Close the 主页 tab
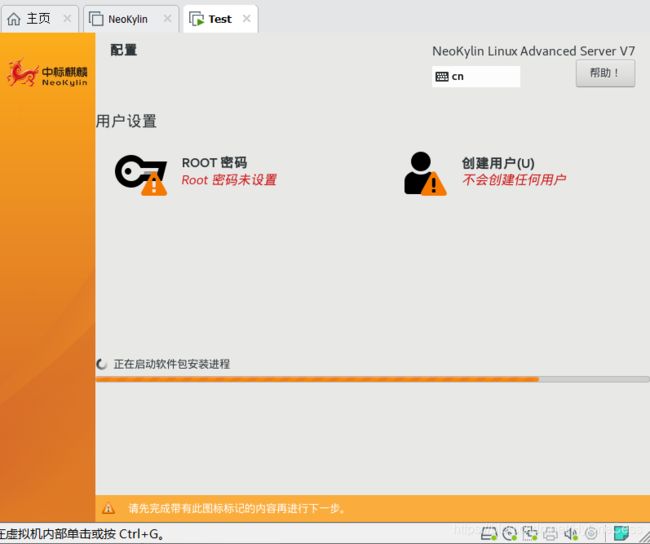The image size is (650, 544). point(67,19)
